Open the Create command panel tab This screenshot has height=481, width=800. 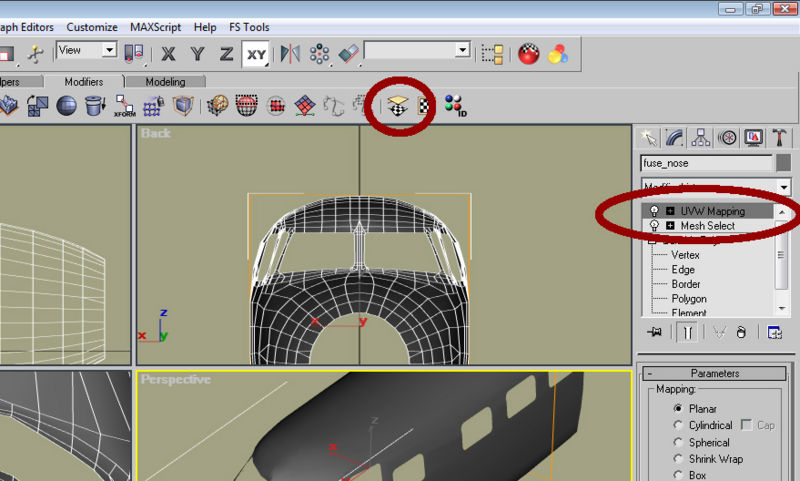(648, 138)
